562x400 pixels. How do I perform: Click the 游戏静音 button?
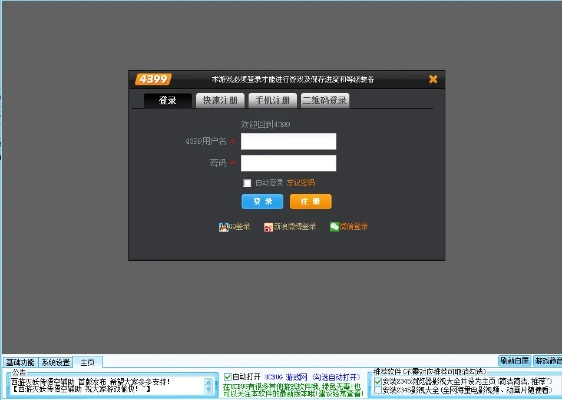point(547,361)
